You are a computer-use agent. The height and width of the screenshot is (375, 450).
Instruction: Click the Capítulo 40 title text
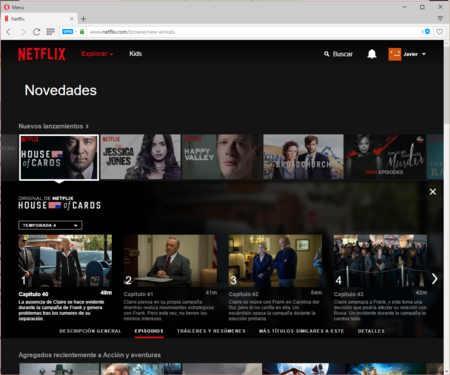33,294
